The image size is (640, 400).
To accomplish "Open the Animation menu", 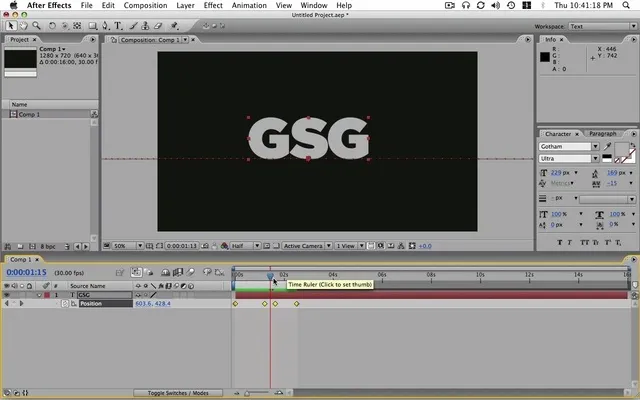I will click(x=249, y=5).
